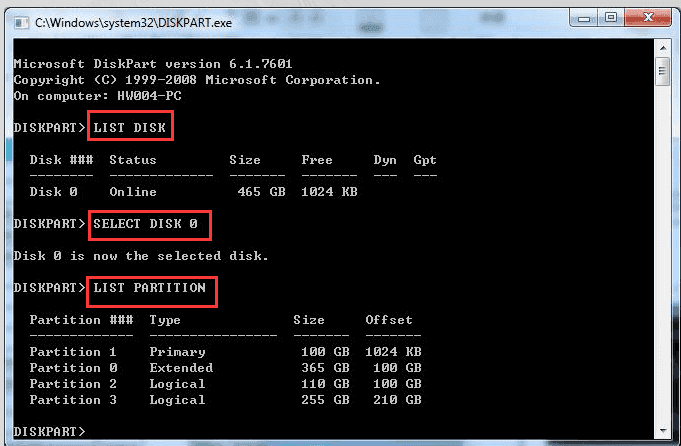Click the 'Disk 0' row label

coord(53,192)
